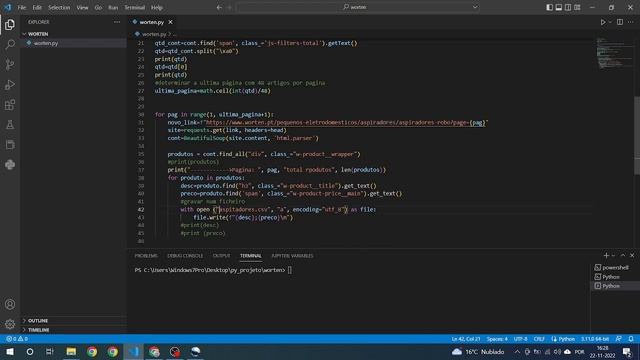
Task: Collapse the WORTEN folder section
Action: coord(73,34)
